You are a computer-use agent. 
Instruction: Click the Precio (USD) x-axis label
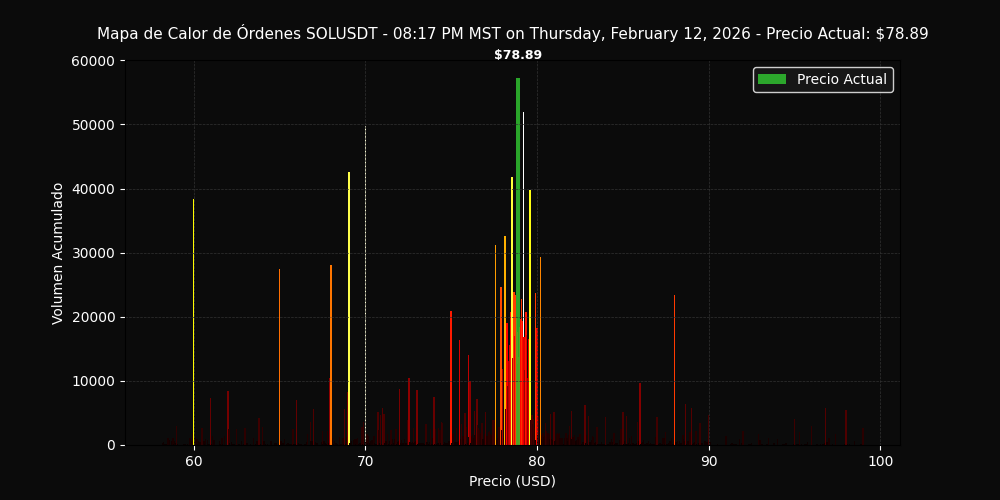click(512, 481)
